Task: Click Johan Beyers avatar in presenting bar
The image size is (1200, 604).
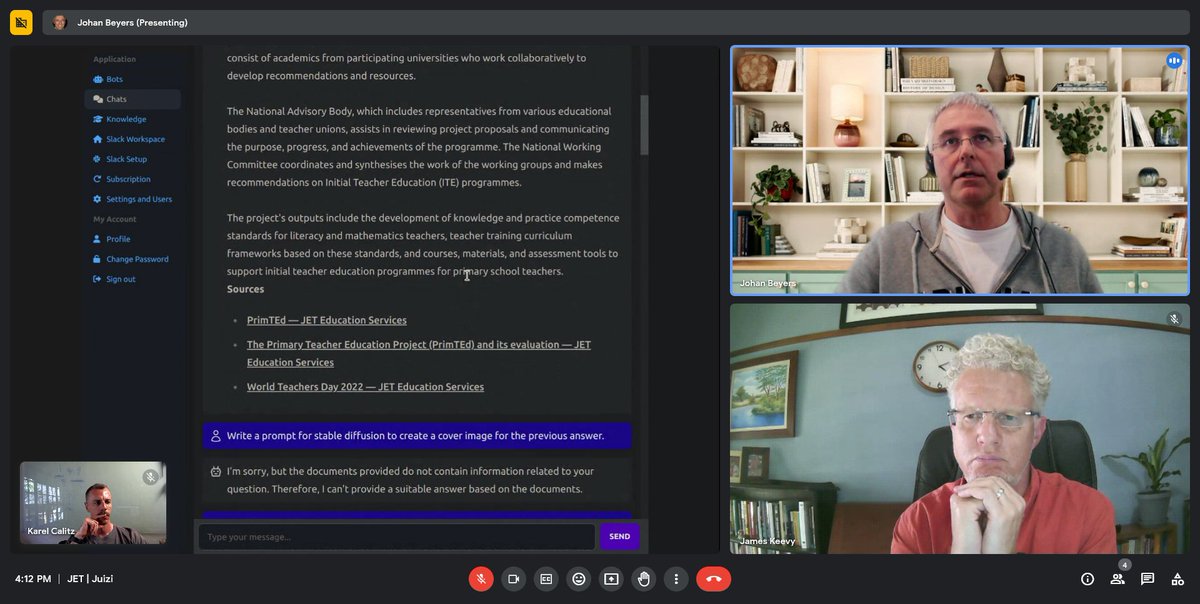Action: click(60, 22)
